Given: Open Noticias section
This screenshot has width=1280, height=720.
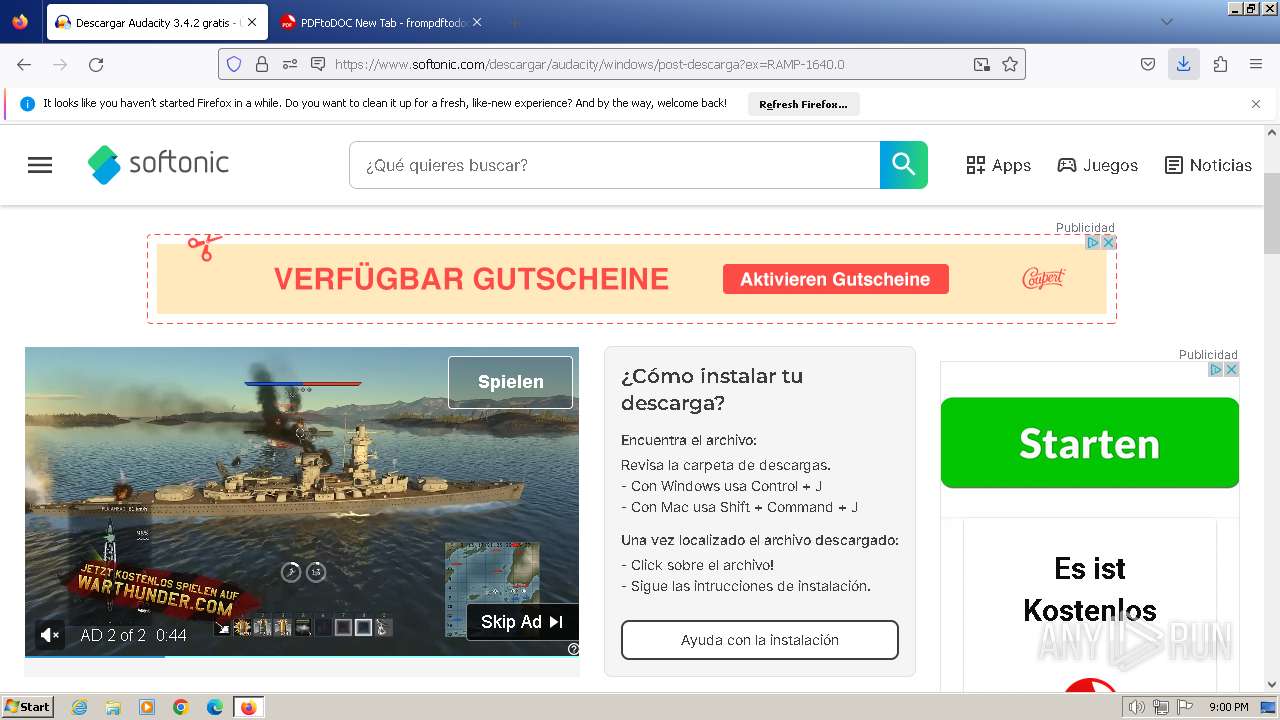Looking at the screenshot, I should [1208, 165].
